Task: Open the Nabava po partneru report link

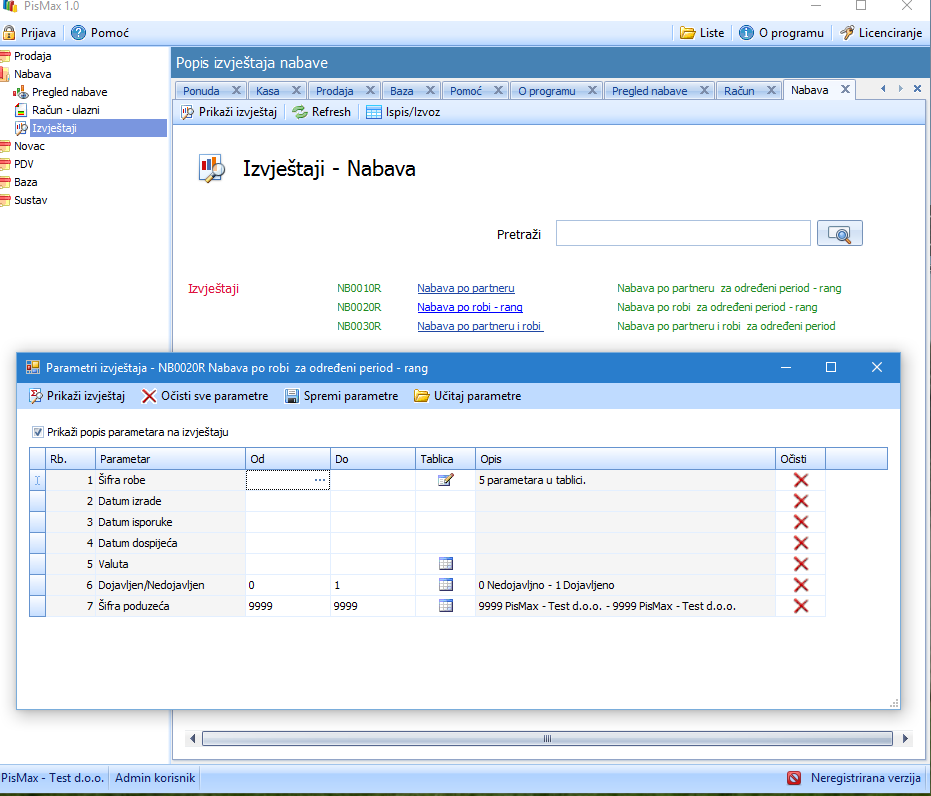Action: 466,288
